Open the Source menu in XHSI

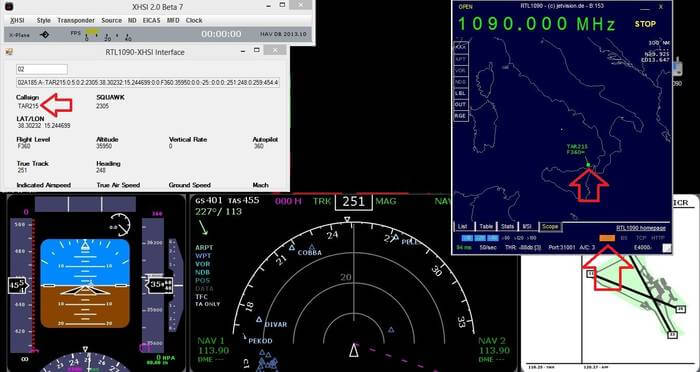pos(111,21)
